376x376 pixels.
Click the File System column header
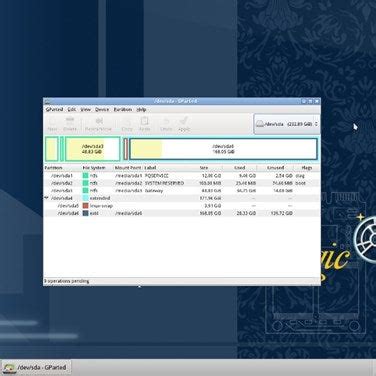coord(98,168)
